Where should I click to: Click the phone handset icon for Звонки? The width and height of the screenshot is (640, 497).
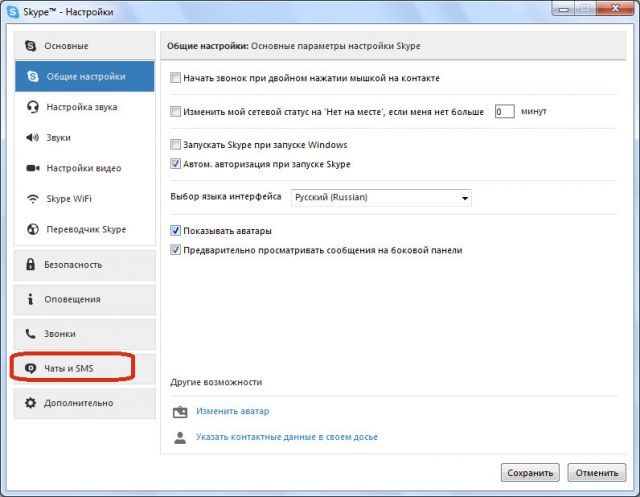[30, 334]
